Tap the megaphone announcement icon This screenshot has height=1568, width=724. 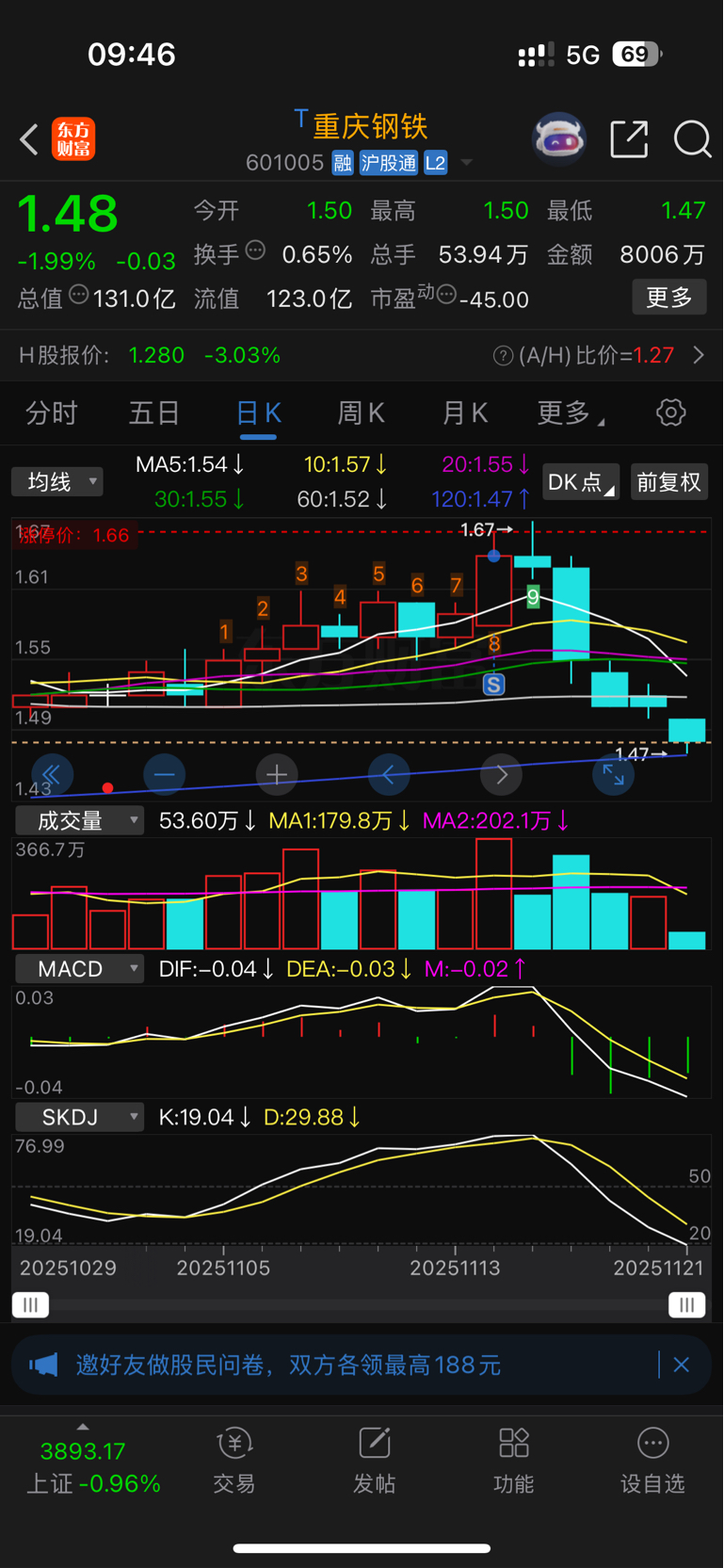(x=43, y=1365)
